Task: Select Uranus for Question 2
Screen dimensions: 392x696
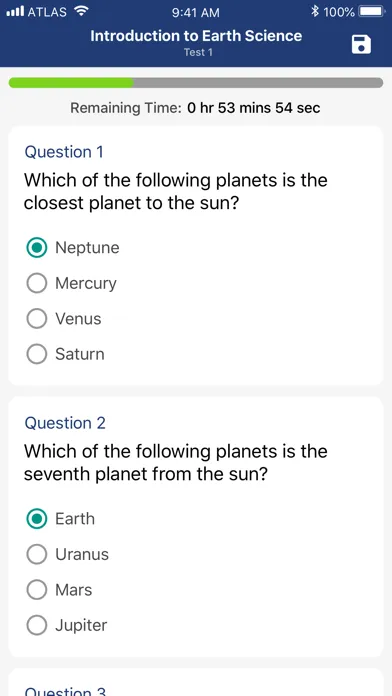Action: (x=36, y=554)
